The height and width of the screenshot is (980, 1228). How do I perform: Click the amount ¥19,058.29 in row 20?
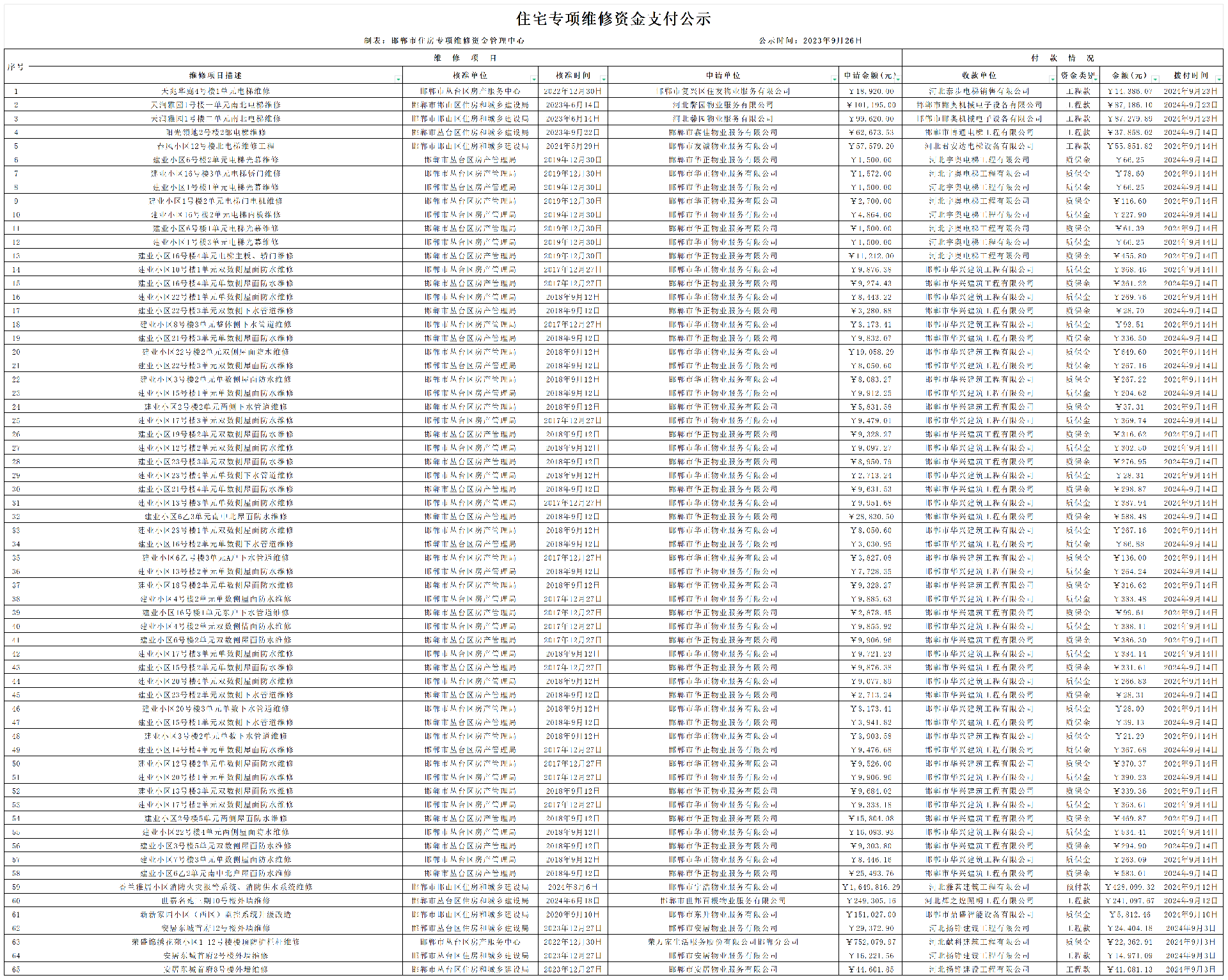(x=870, y=352)
